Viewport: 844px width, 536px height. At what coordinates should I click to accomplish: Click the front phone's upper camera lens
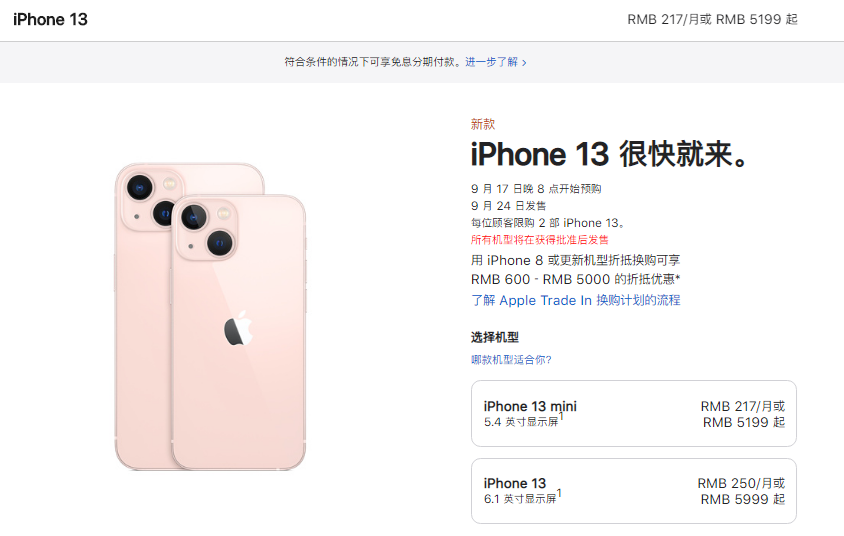pos(194,217)
